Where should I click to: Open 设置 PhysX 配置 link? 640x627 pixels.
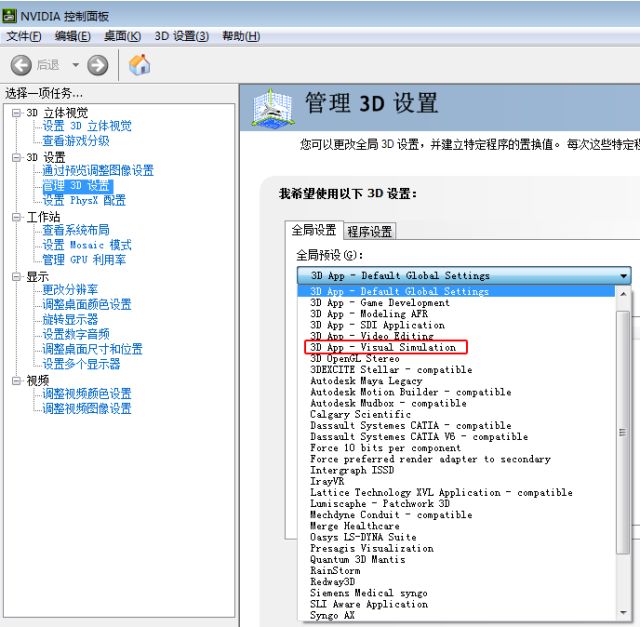pyautogui.click(x=84, y=200)
